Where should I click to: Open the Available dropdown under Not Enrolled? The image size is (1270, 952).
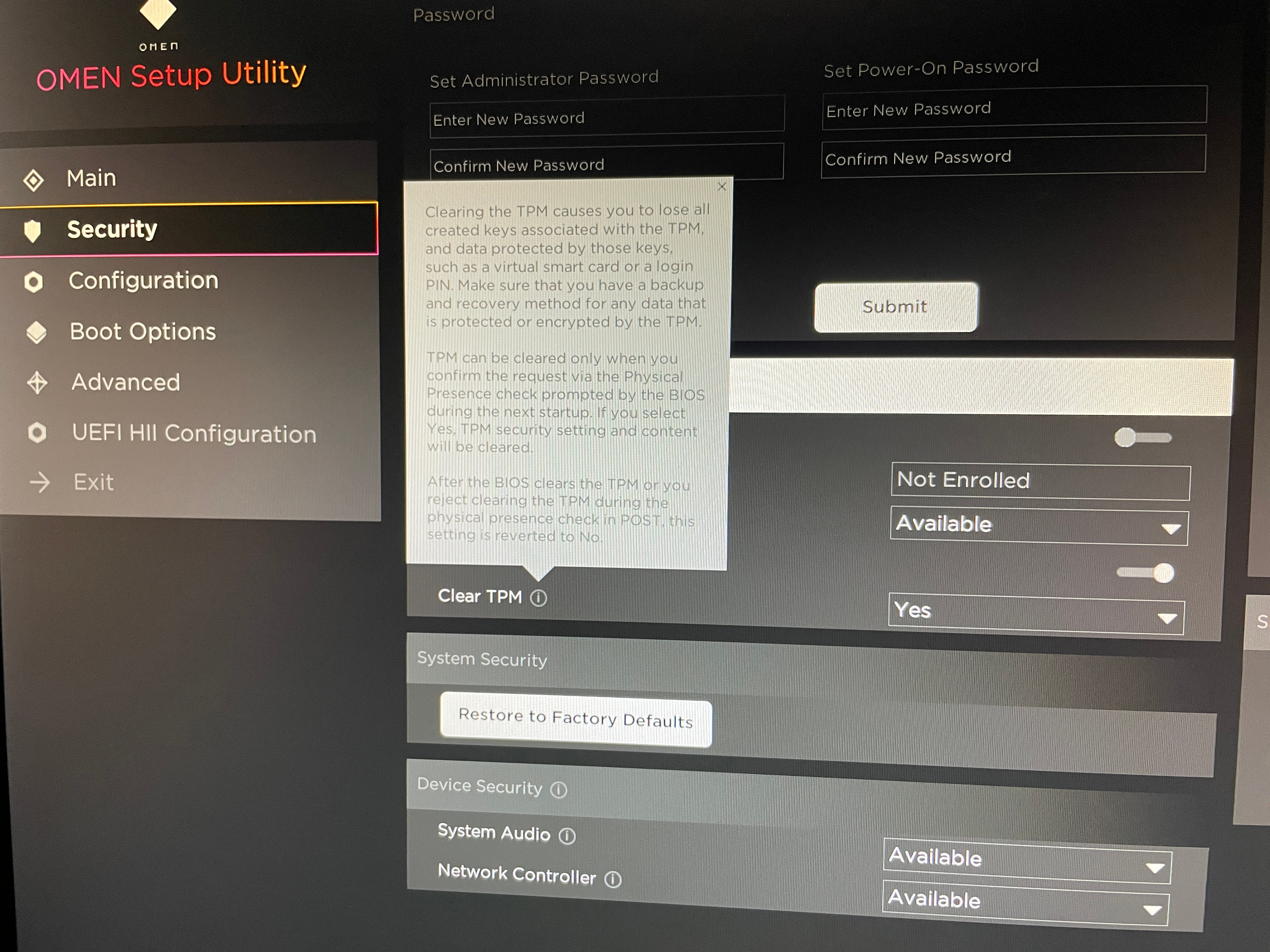coord(1039,526)
